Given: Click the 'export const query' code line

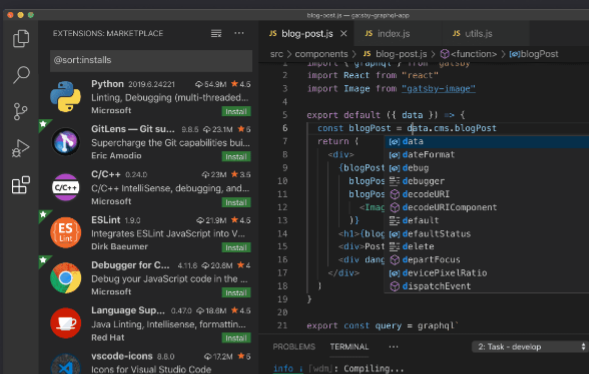Looking at the screenshot, I should click(x=382, y=326).
